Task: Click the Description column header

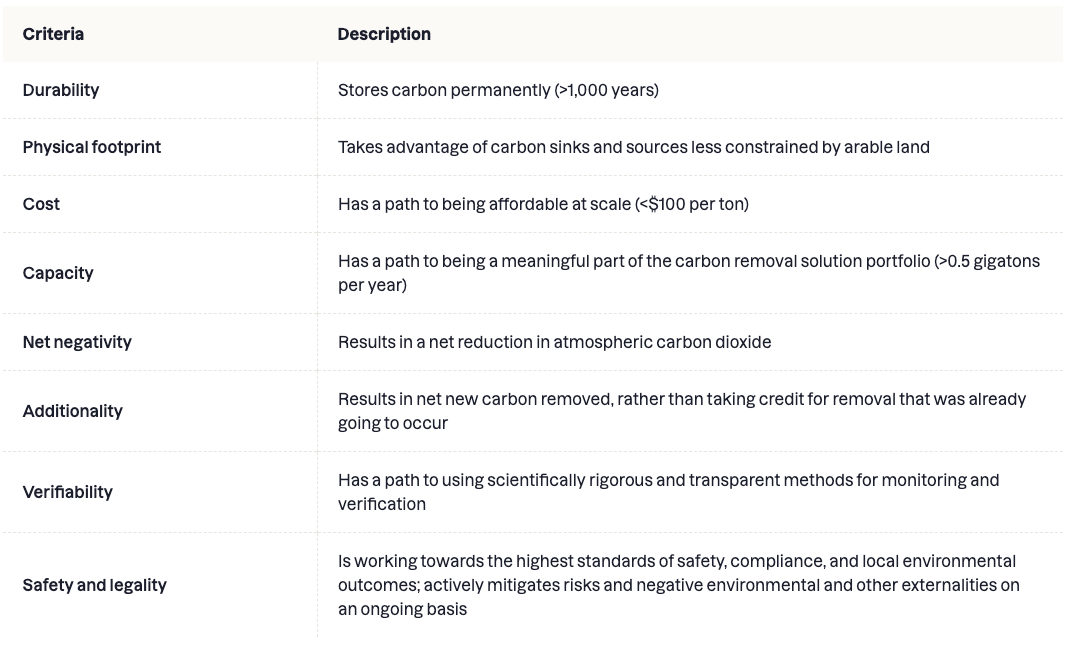Action: point(384,34)
